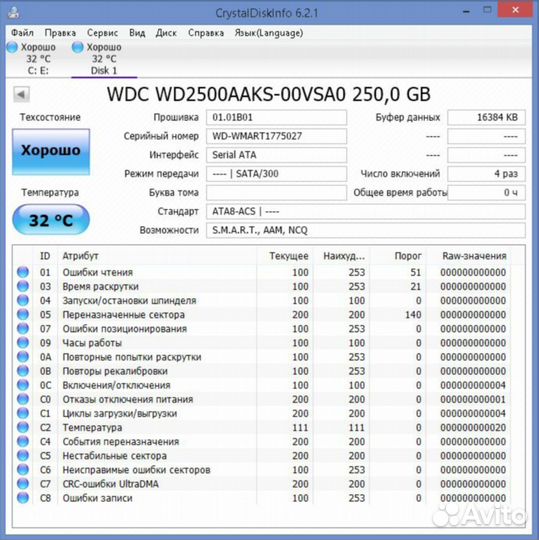Screen dimensions: 539x540
Task: Click the Возможности field S.M.A.R.T., AAM, NCQ
Action: click(366, 230)
